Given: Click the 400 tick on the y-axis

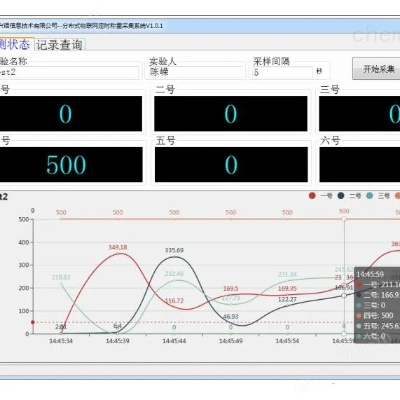Looking at the screenshot, I should tap(24, 242).
